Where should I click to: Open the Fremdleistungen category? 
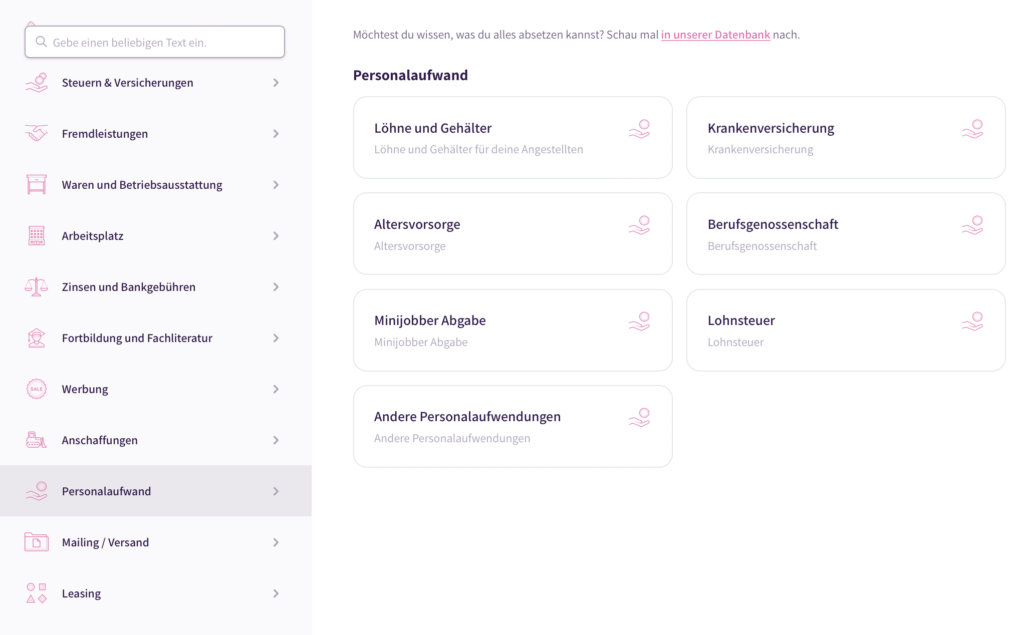[x=105, y=134]
